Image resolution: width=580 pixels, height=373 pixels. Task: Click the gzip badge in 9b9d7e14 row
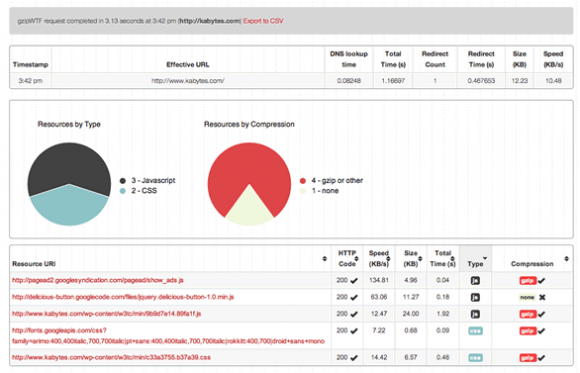click(x=528, y=314)
